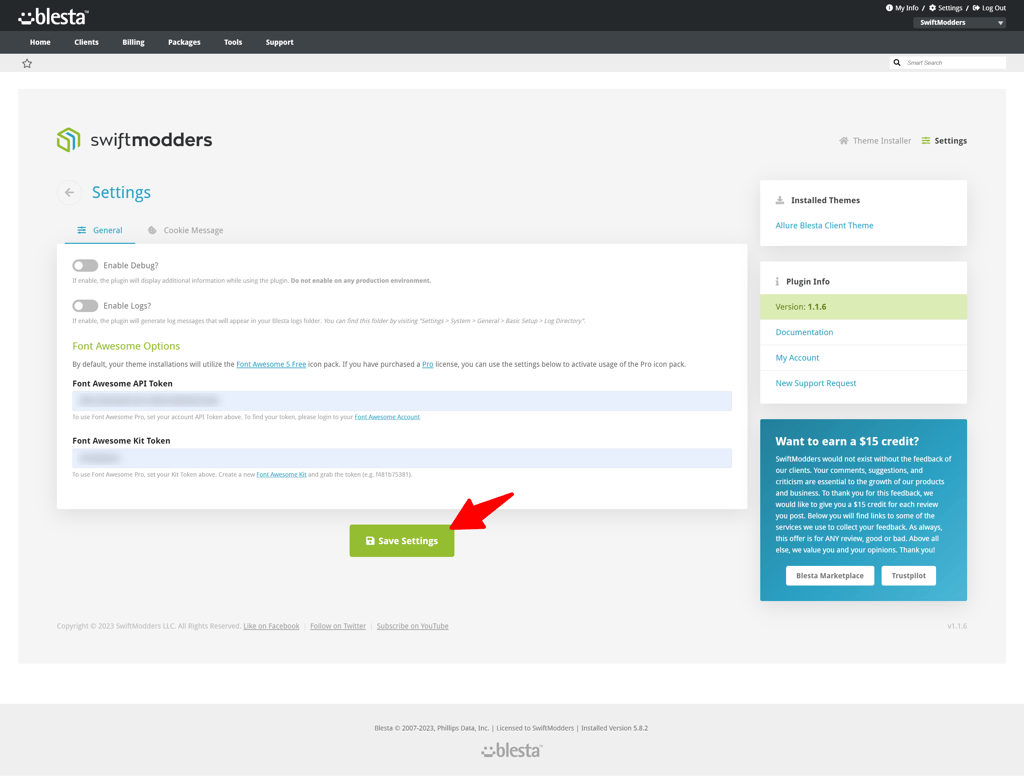This screenshot has height=776, width=1024.
Task: Open the Font Awesome 5 Free link
Action: (271, 364)
